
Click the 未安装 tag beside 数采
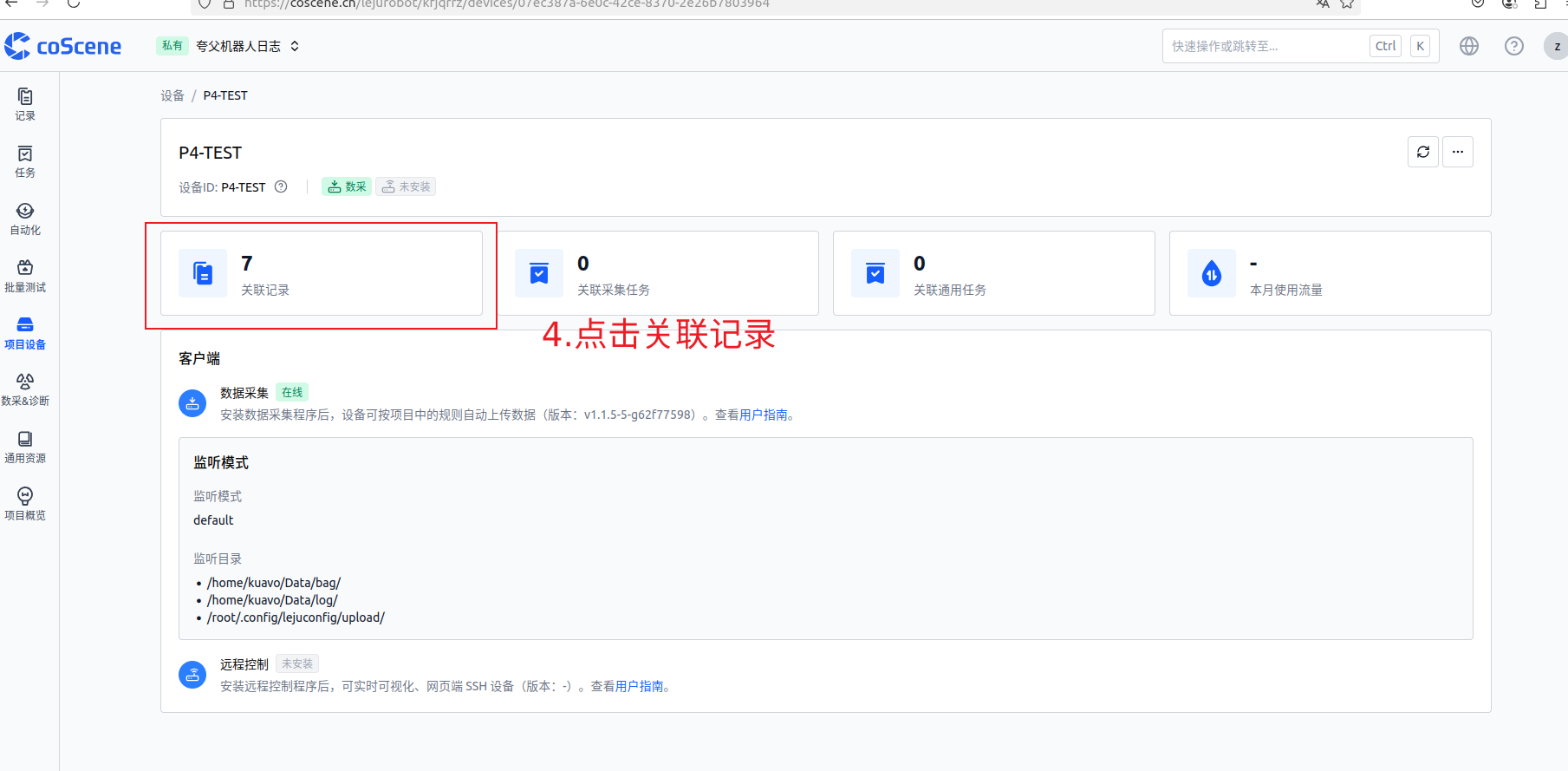406,186
